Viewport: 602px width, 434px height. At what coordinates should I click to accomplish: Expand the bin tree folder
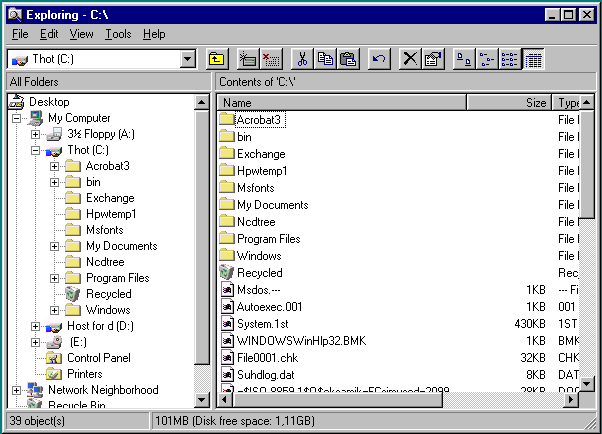click(x=55, y=182)
